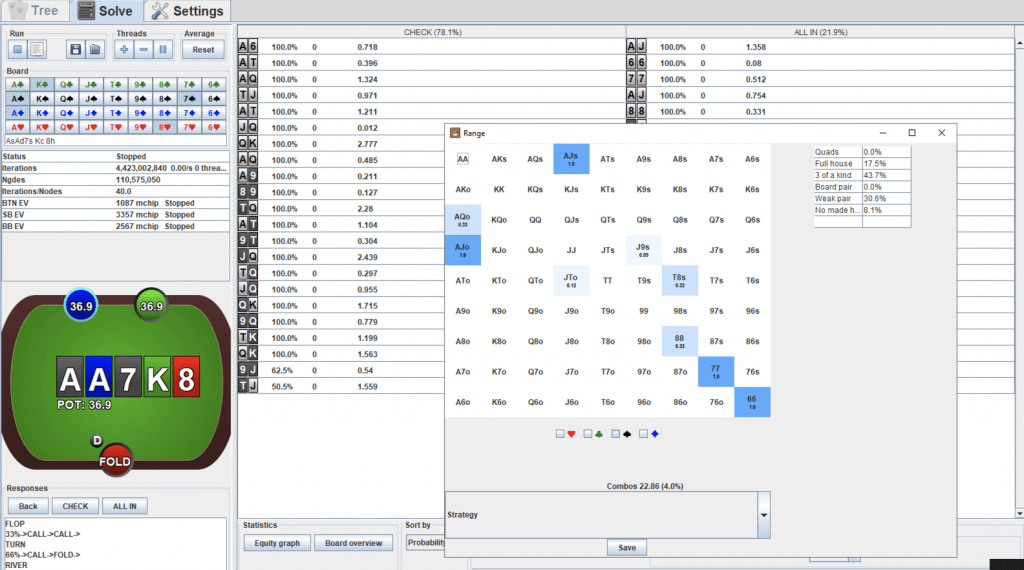Open the Settings tab
Screen dimensions: 1024x570
(187, 11)
